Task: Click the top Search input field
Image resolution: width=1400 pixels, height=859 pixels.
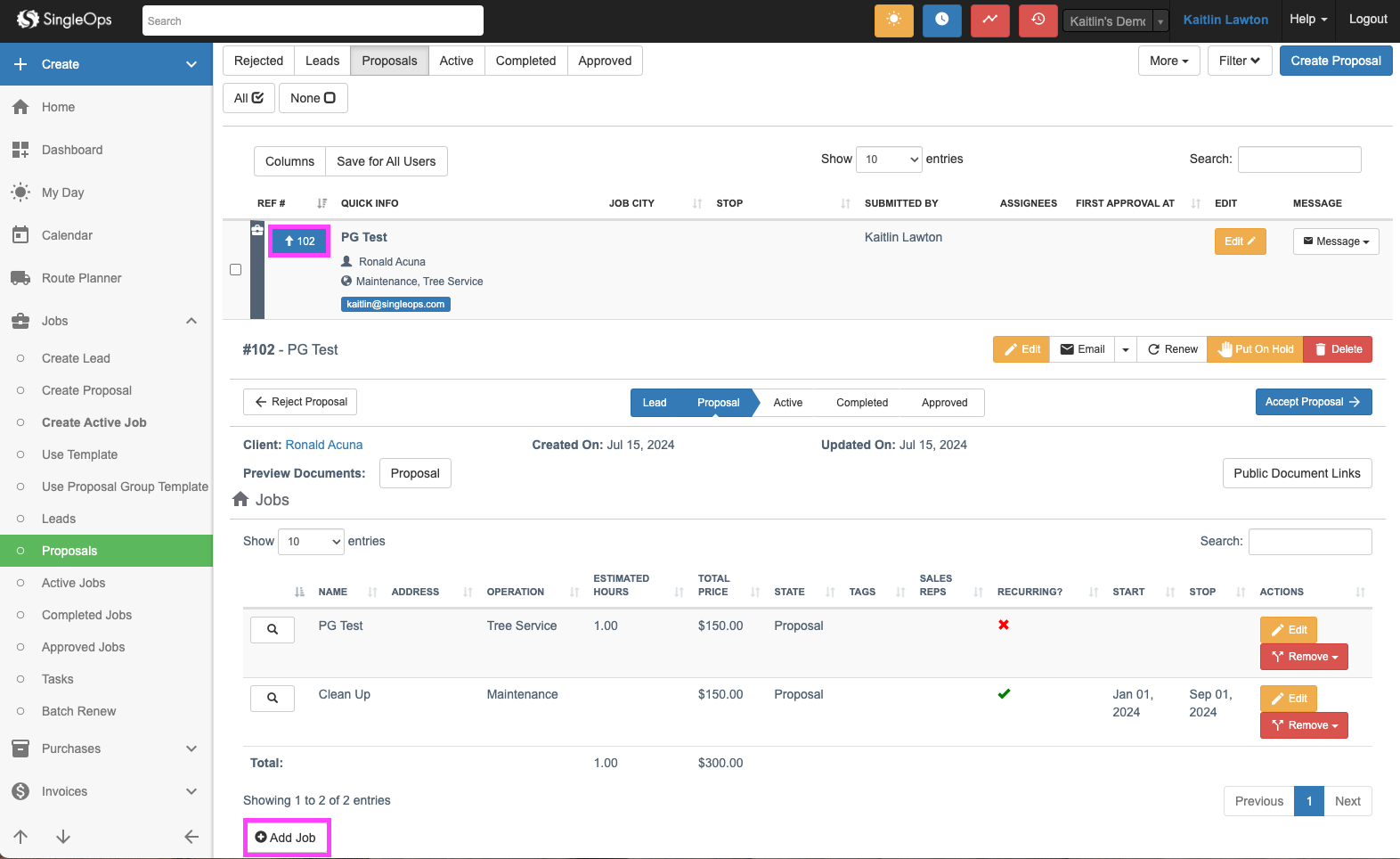Action: pos(313,20)
